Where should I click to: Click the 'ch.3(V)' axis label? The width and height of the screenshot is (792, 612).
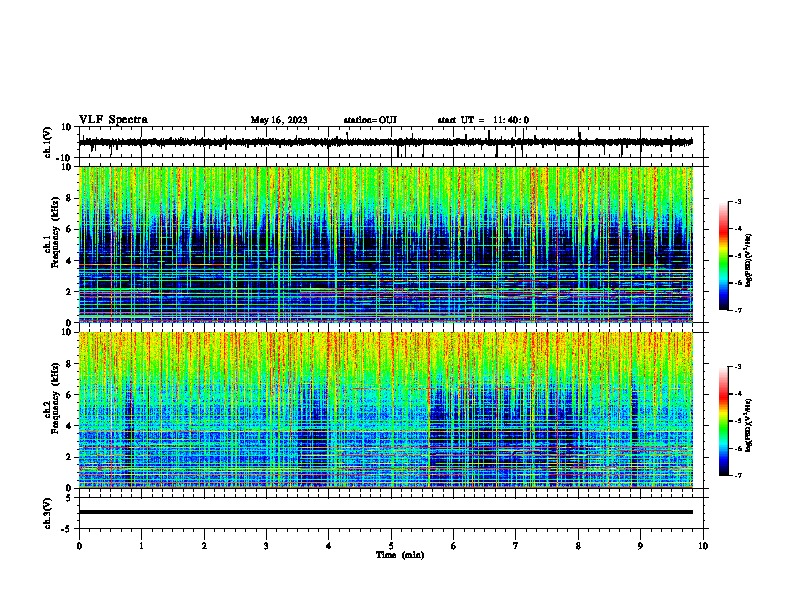(48, 514)
